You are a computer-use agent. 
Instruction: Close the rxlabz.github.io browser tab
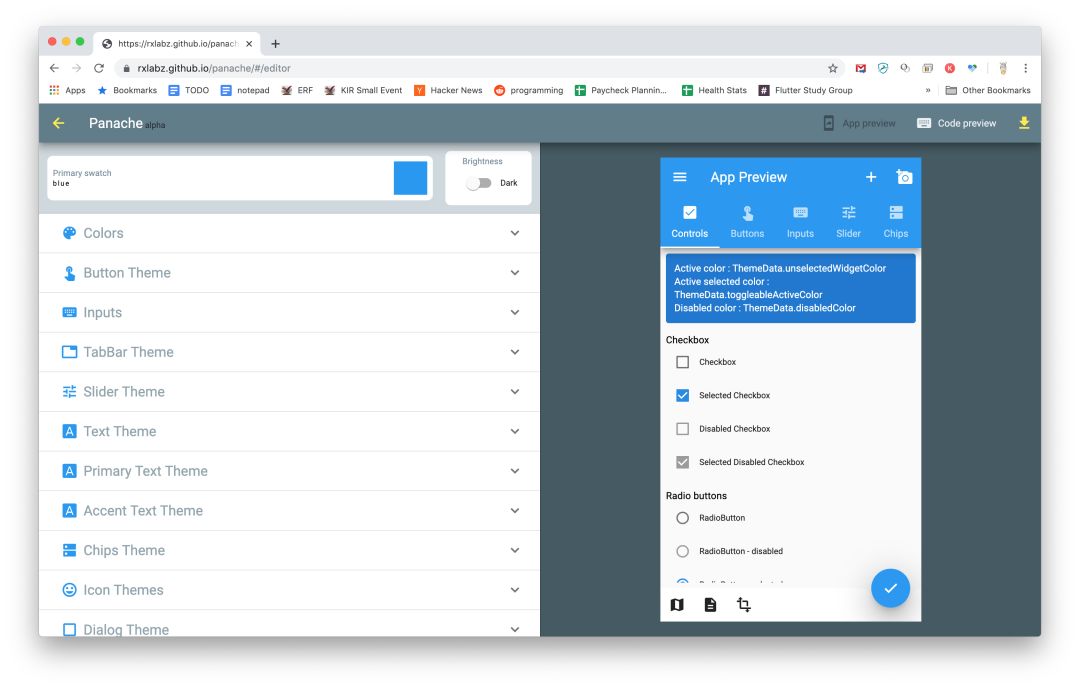(249, 43)
